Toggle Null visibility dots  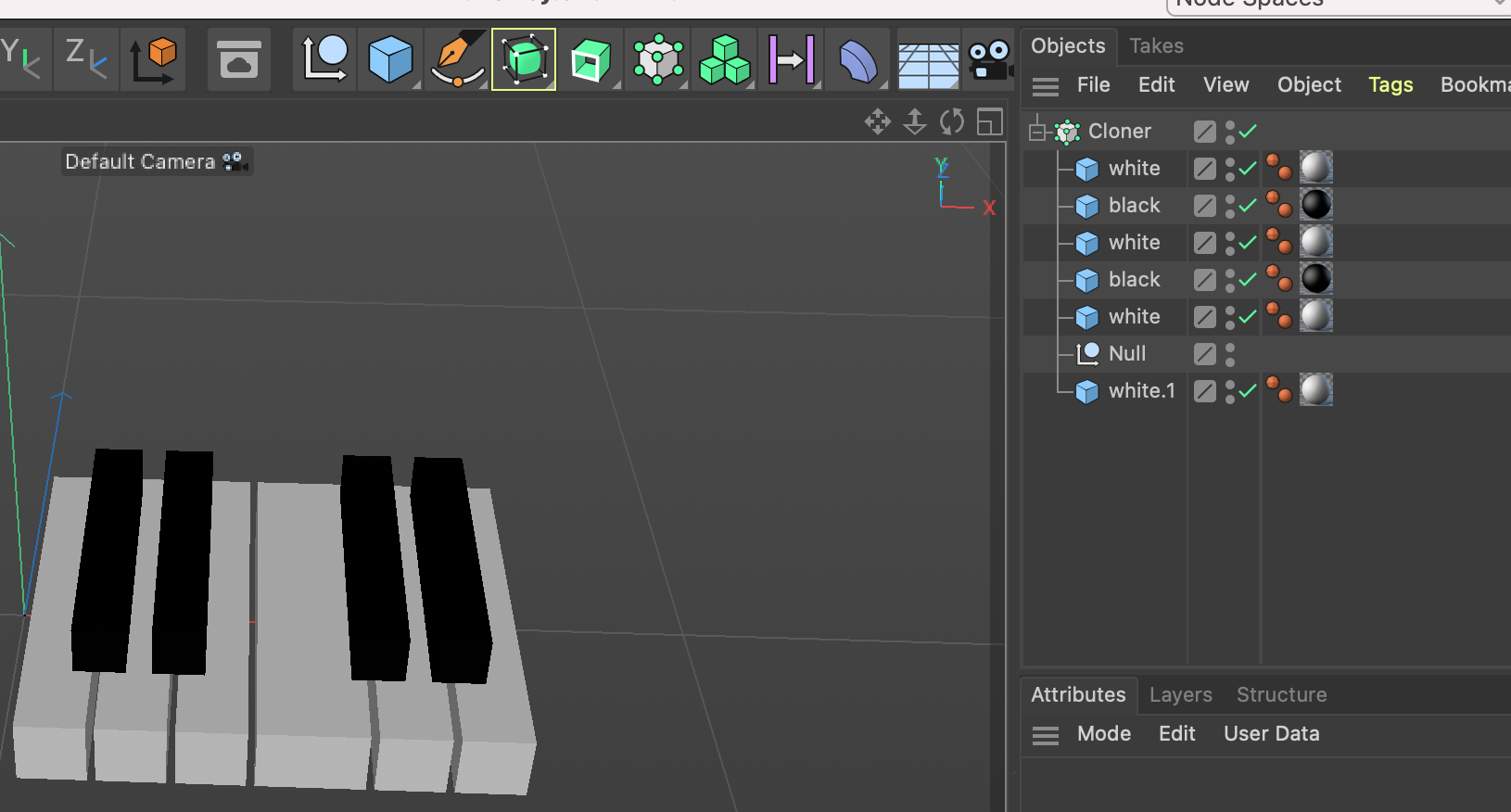(1230, 354)
